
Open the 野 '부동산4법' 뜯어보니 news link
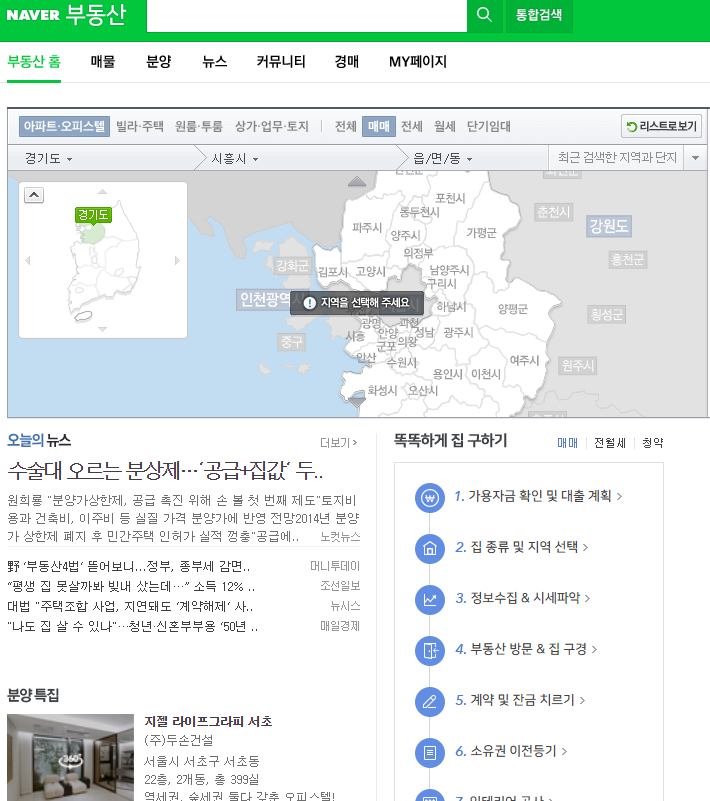pos(129,566)
